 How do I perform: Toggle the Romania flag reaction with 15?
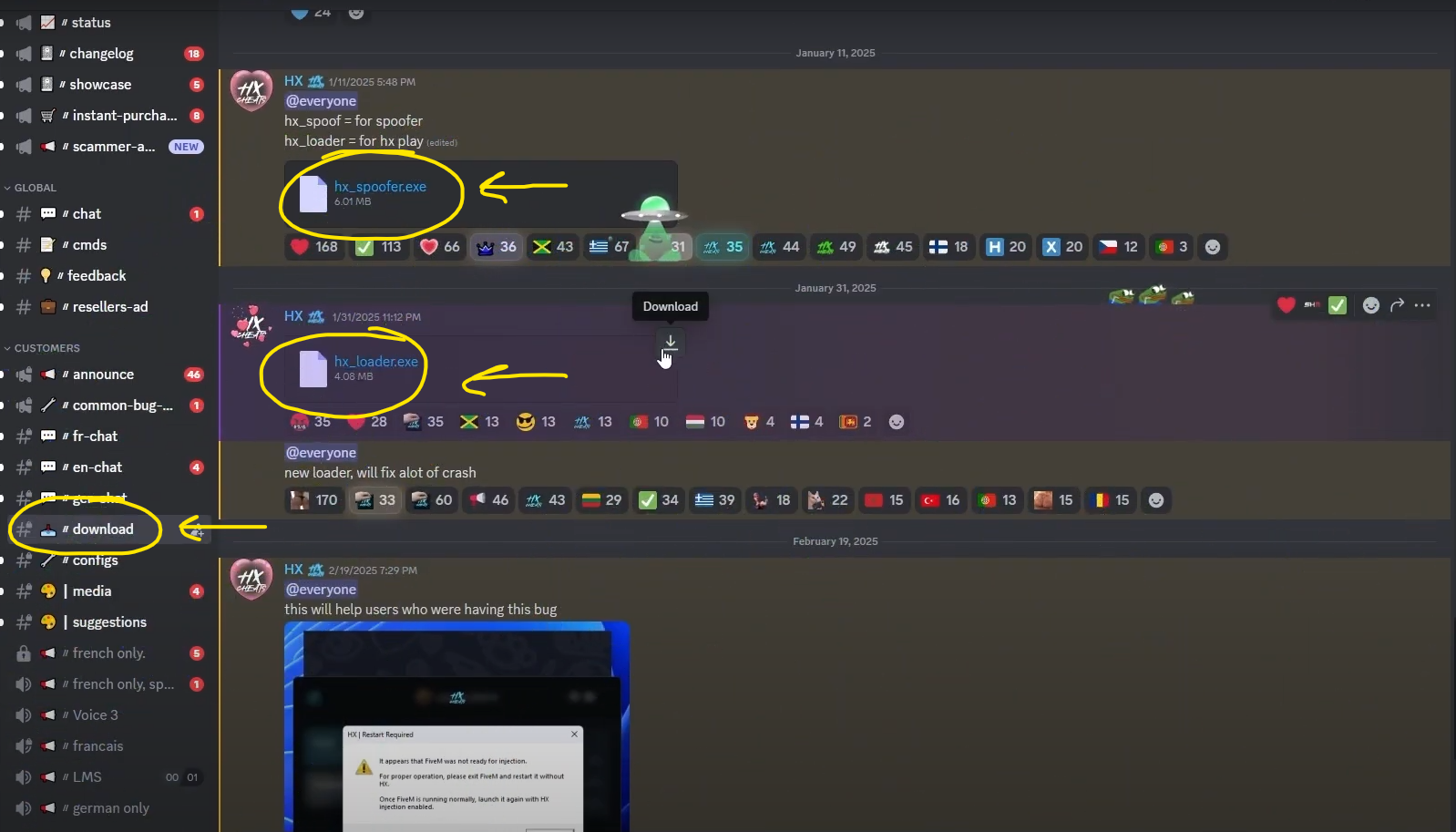[x=1111, y=500]
